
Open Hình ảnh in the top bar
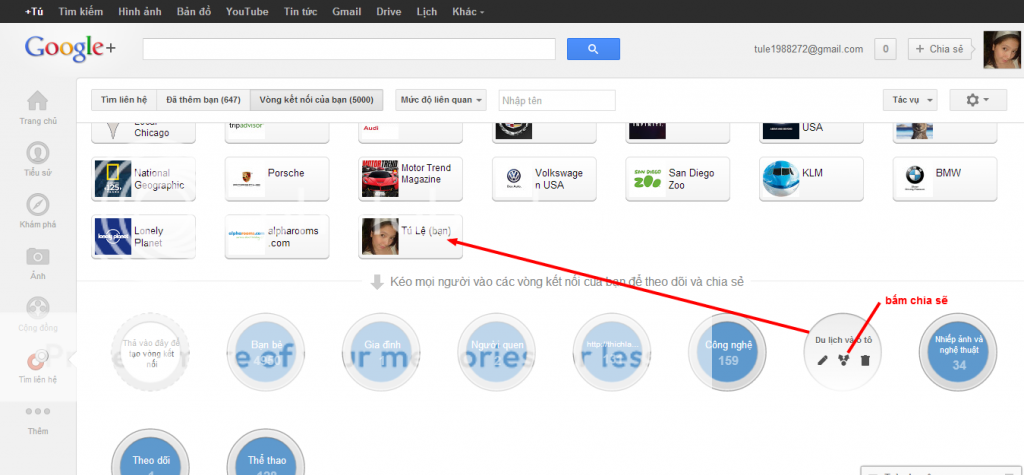[x=140, y=12]
